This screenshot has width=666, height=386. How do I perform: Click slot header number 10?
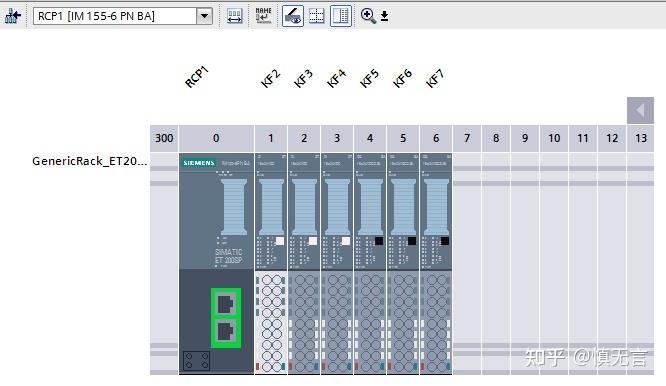pyautogui.click(x=554, y=138)
